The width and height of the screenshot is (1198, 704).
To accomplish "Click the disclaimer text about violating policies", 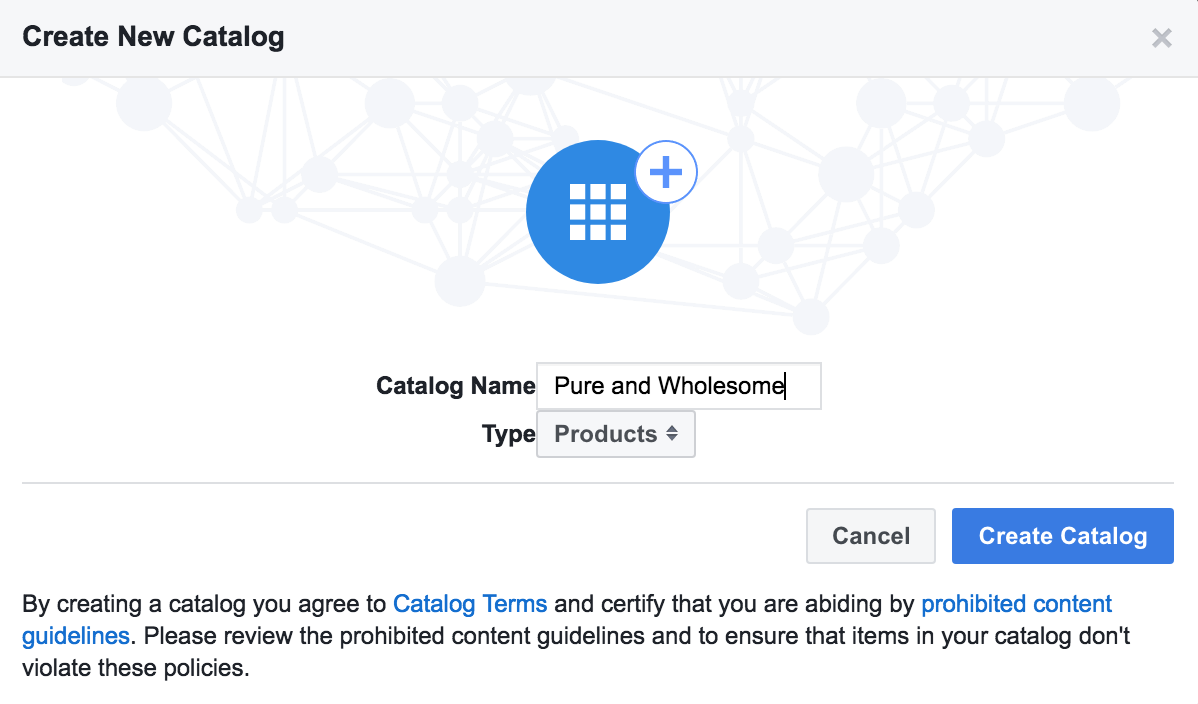I will click(x=135, y=667).
